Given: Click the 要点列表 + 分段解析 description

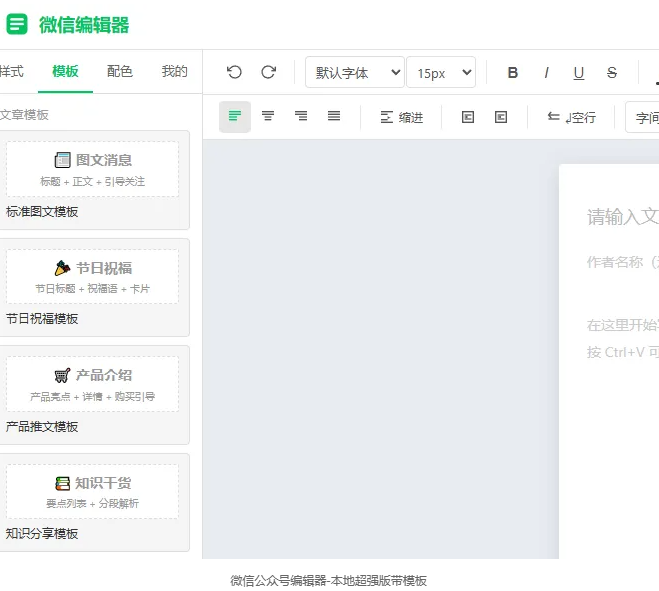Looking at the screenshot, I should [x=92, y=503].
